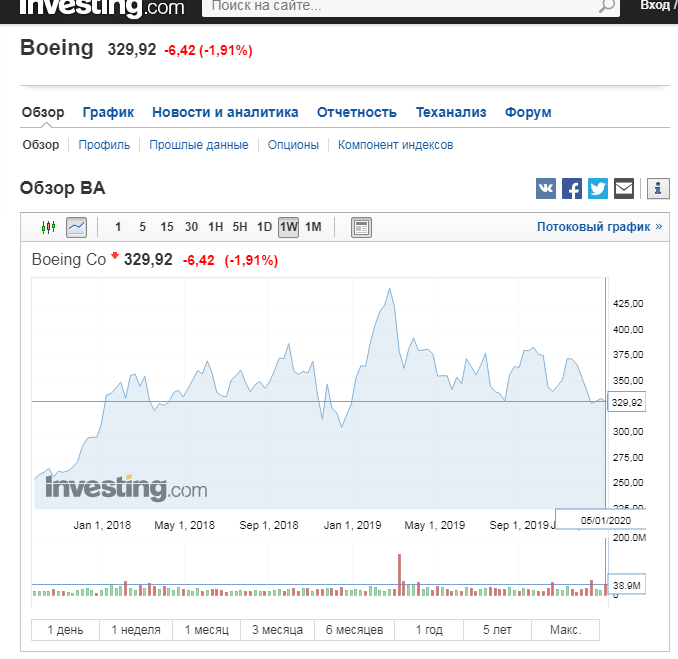Screen dimensions: 678x659
Task: Set chart interval to 5 minutes
Action: 143,227
